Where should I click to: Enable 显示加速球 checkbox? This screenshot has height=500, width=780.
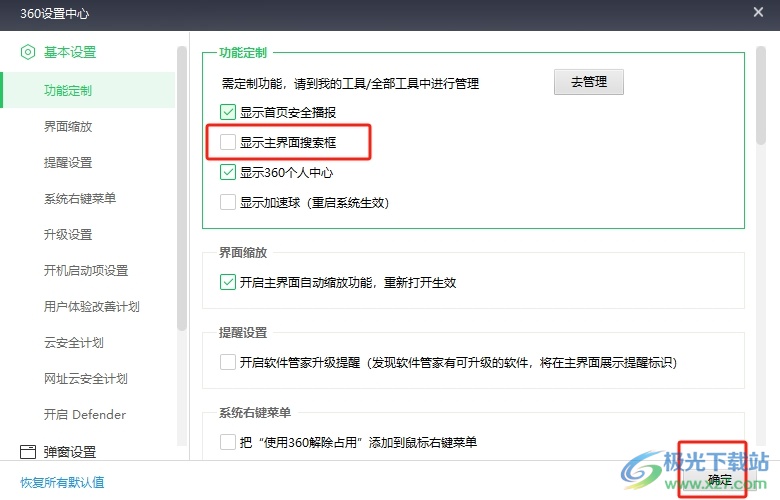[228, 202]
